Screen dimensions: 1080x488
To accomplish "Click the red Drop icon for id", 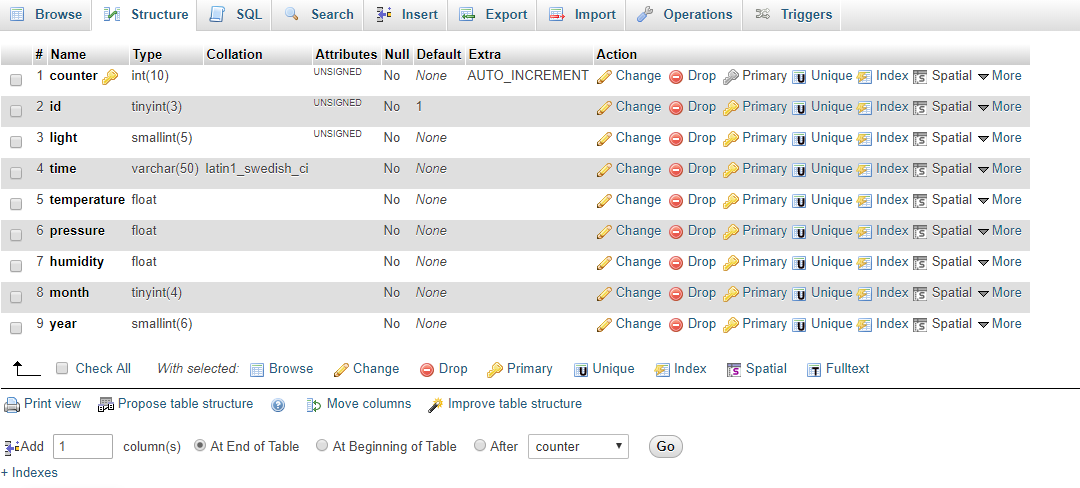I will (676, 108).
